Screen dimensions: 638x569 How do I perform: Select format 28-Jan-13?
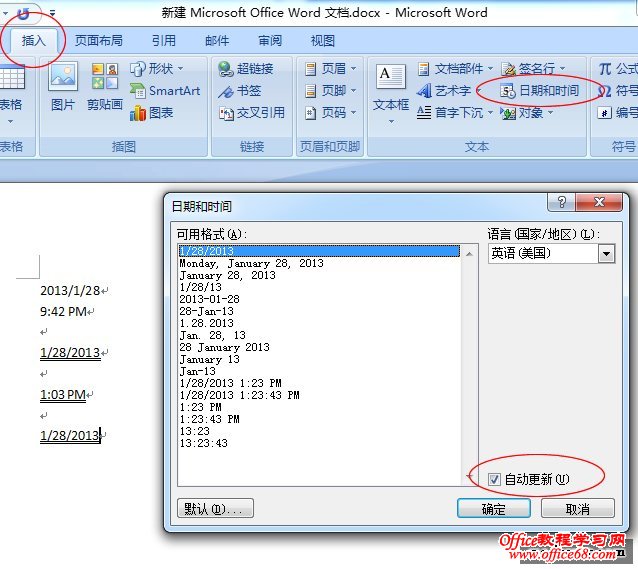click(319, 311)
